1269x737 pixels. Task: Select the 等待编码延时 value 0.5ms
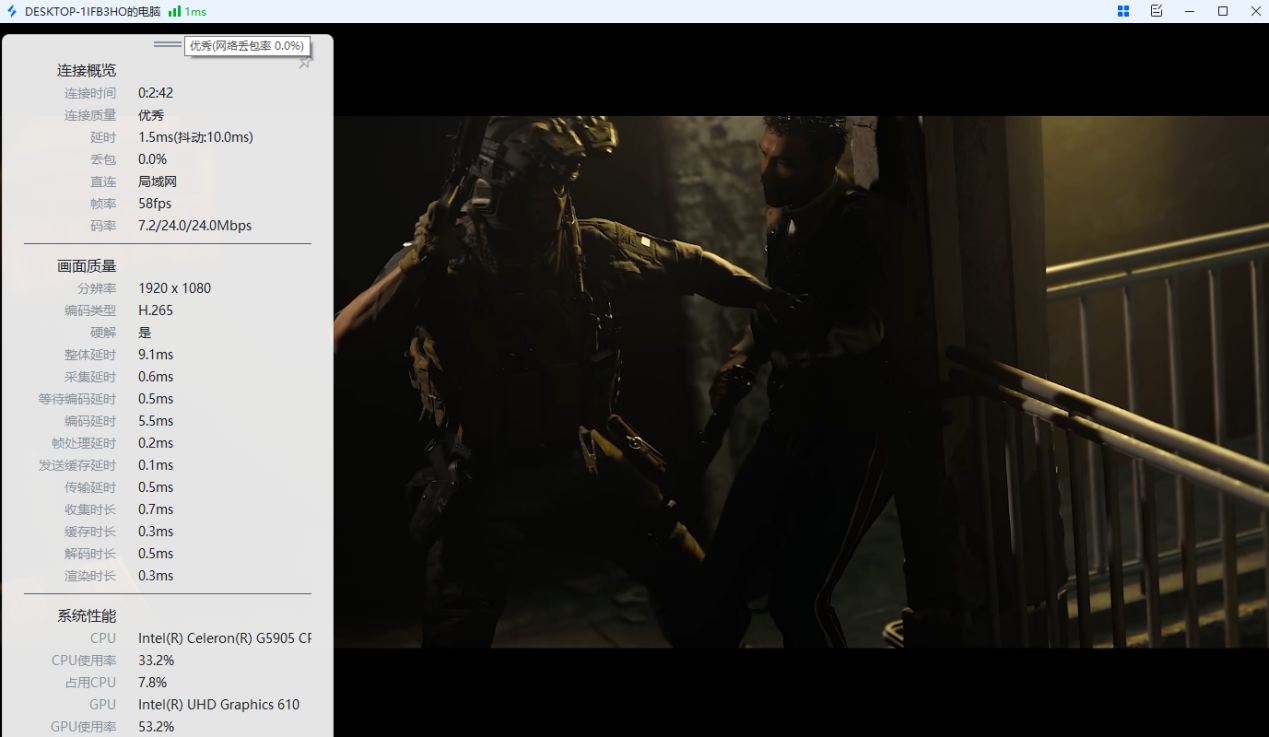156,398
